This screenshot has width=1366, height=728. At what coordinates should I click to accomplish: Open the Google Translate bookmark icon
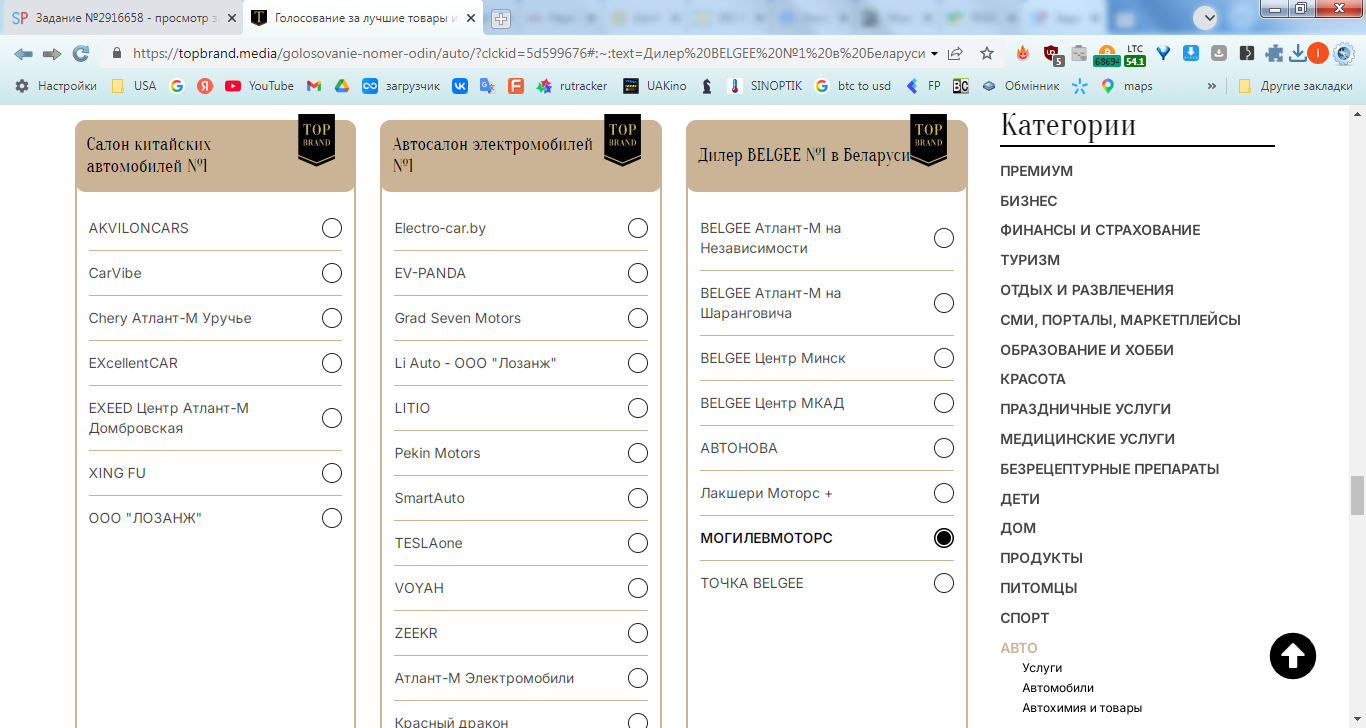pyautogui.click(x=488, y=86)
